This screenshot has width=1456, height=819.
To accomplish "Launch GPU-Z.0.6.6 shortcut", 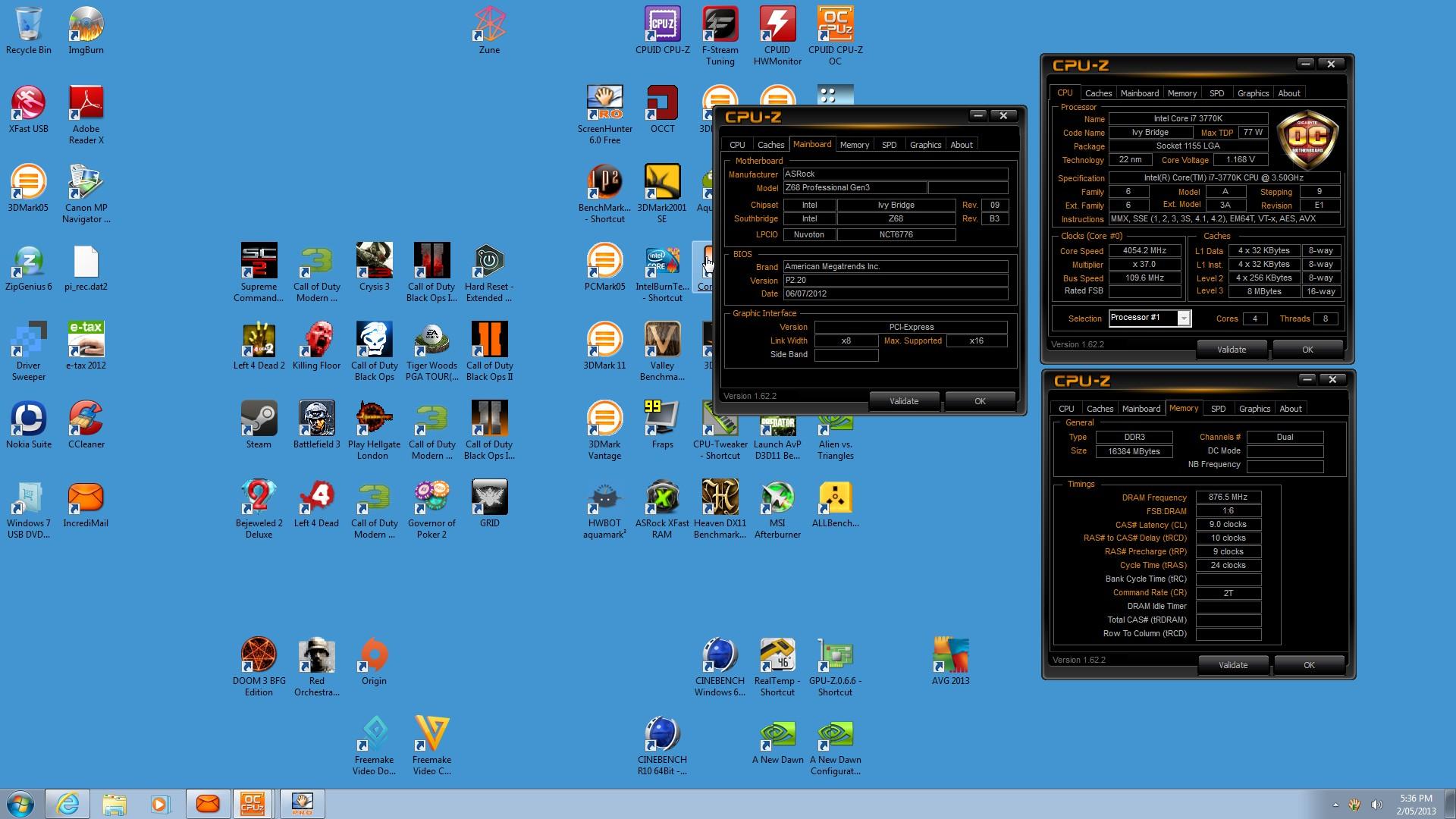I will (835, 667).
